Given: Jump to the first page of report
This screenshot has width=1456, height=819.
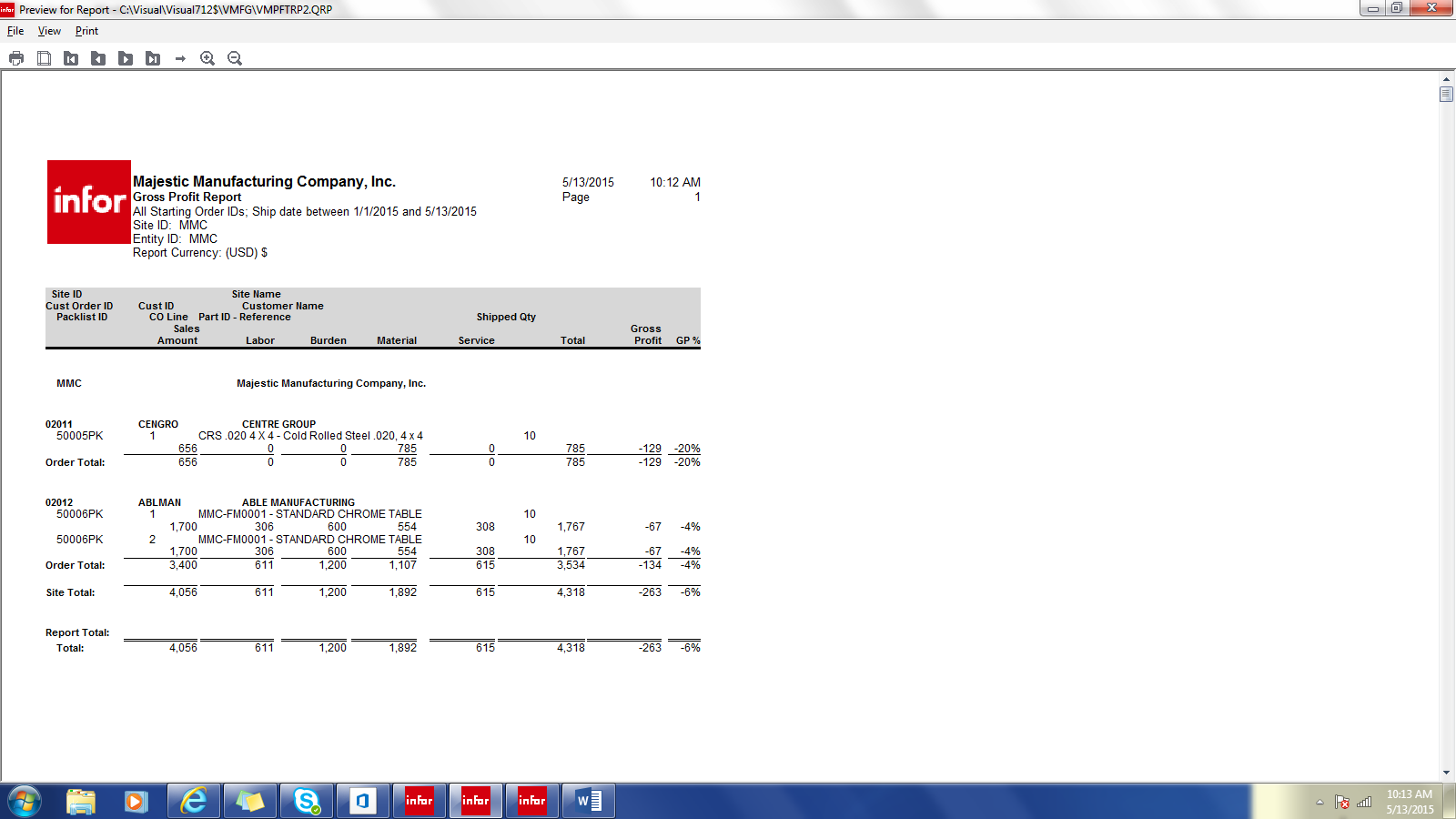Looking at the screenshot, I should (71, 58).
